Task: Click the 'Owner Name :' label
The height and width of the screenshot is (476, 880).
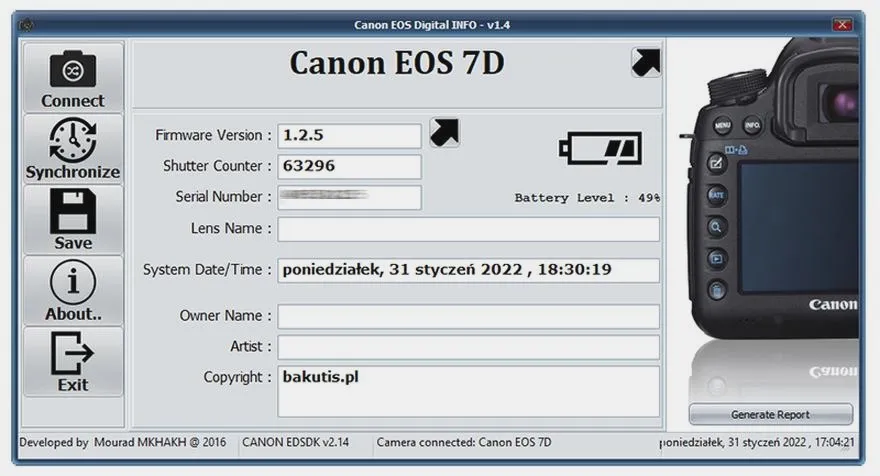Action: [226, 316]
